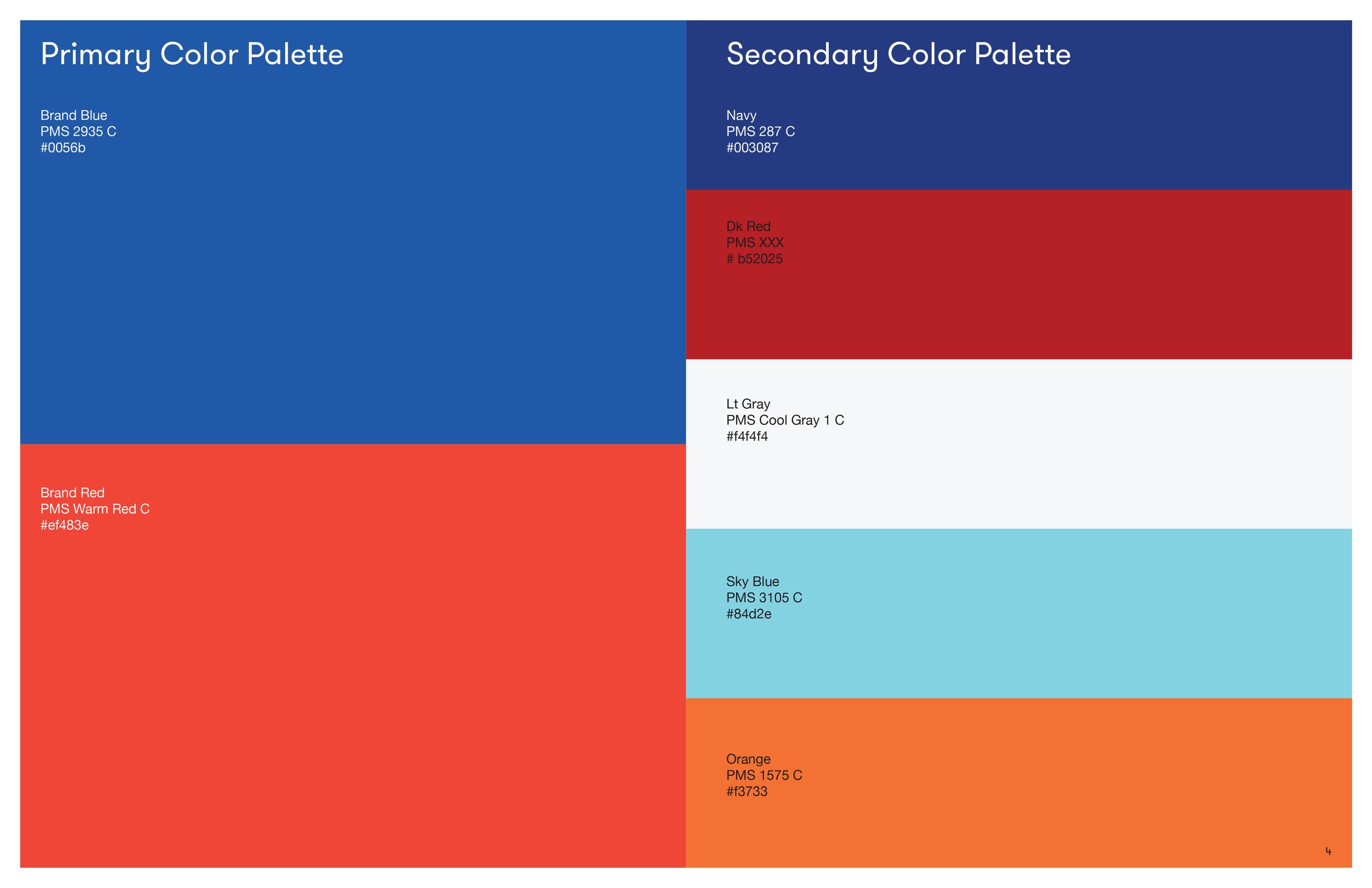Click the Primary Color Palette heading
Viewport: 1372px width, 888px height.
pos(192,55)
